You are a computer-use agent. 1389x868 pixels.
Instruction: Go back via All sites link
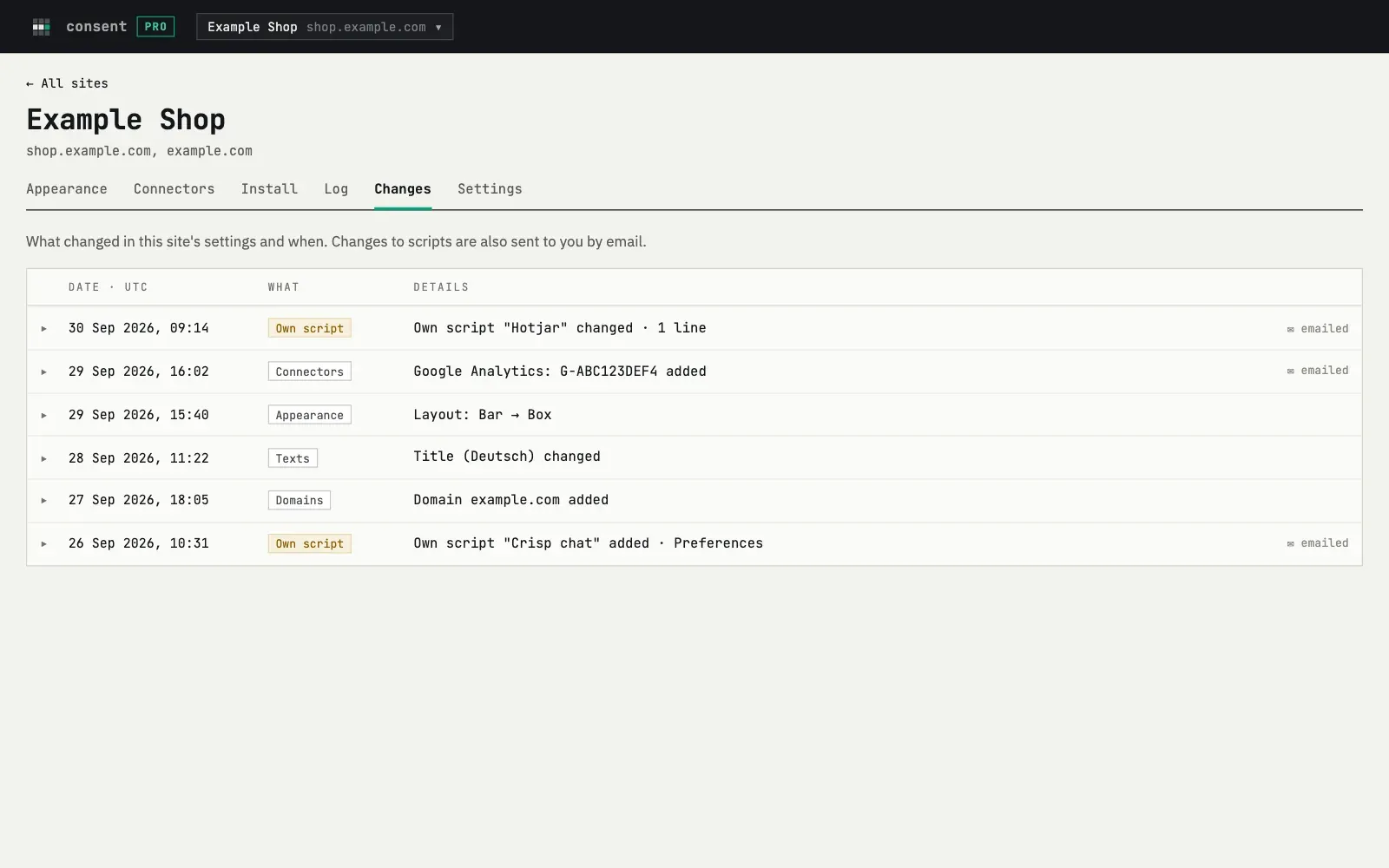tap(67, 83)
